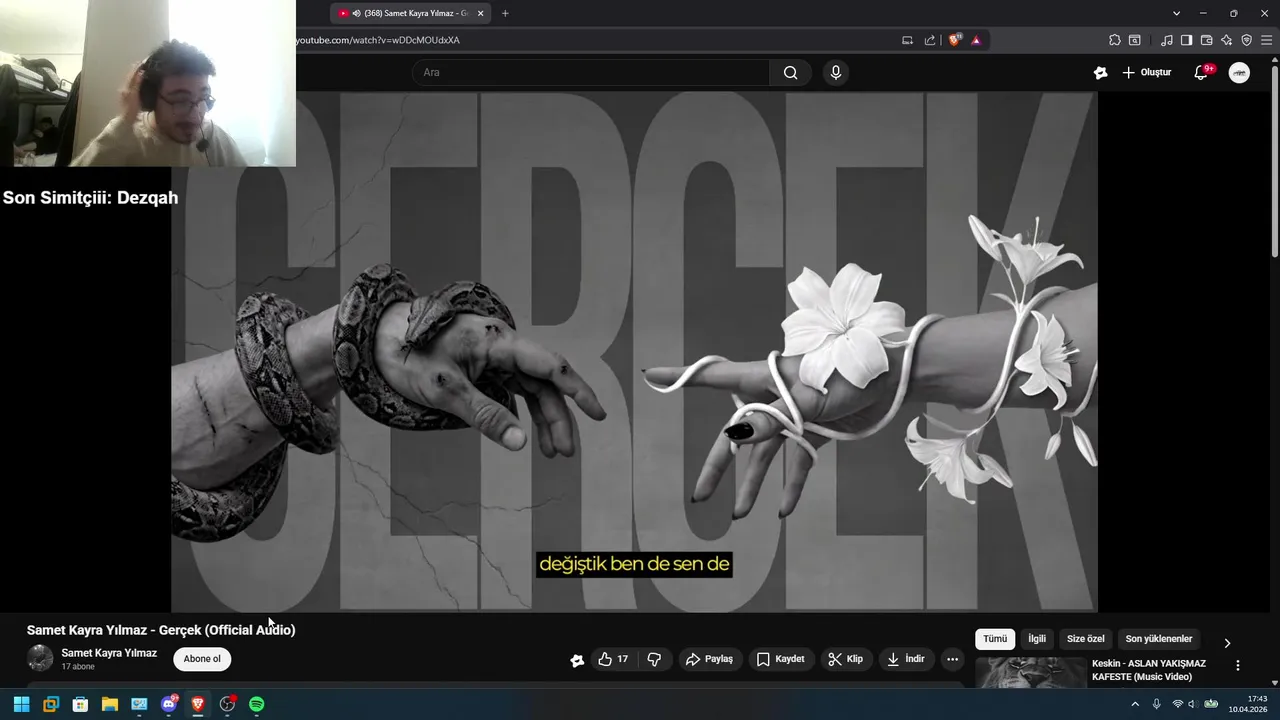Click the channel avatar beside Samet Kayra Yılmaz
This screenshot has width=1280, height=720.
40,658
